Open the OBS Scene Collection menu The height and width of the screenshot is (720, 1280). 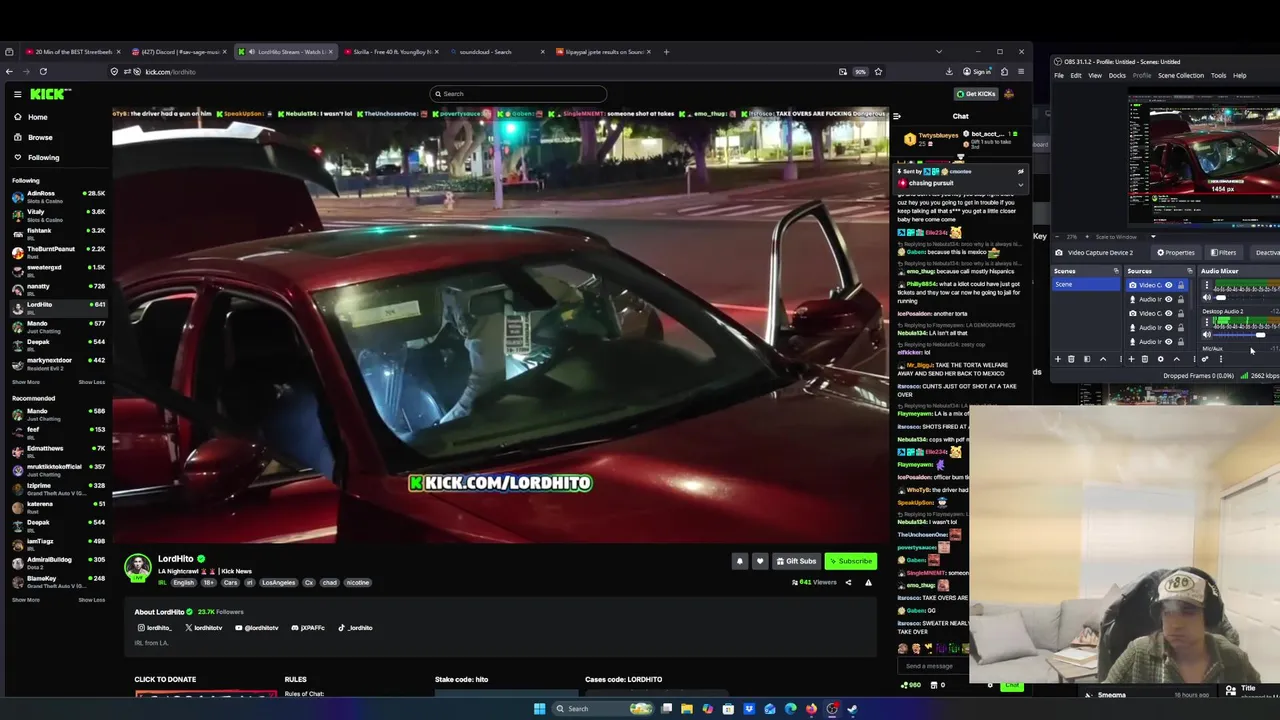coord(1181,76)
